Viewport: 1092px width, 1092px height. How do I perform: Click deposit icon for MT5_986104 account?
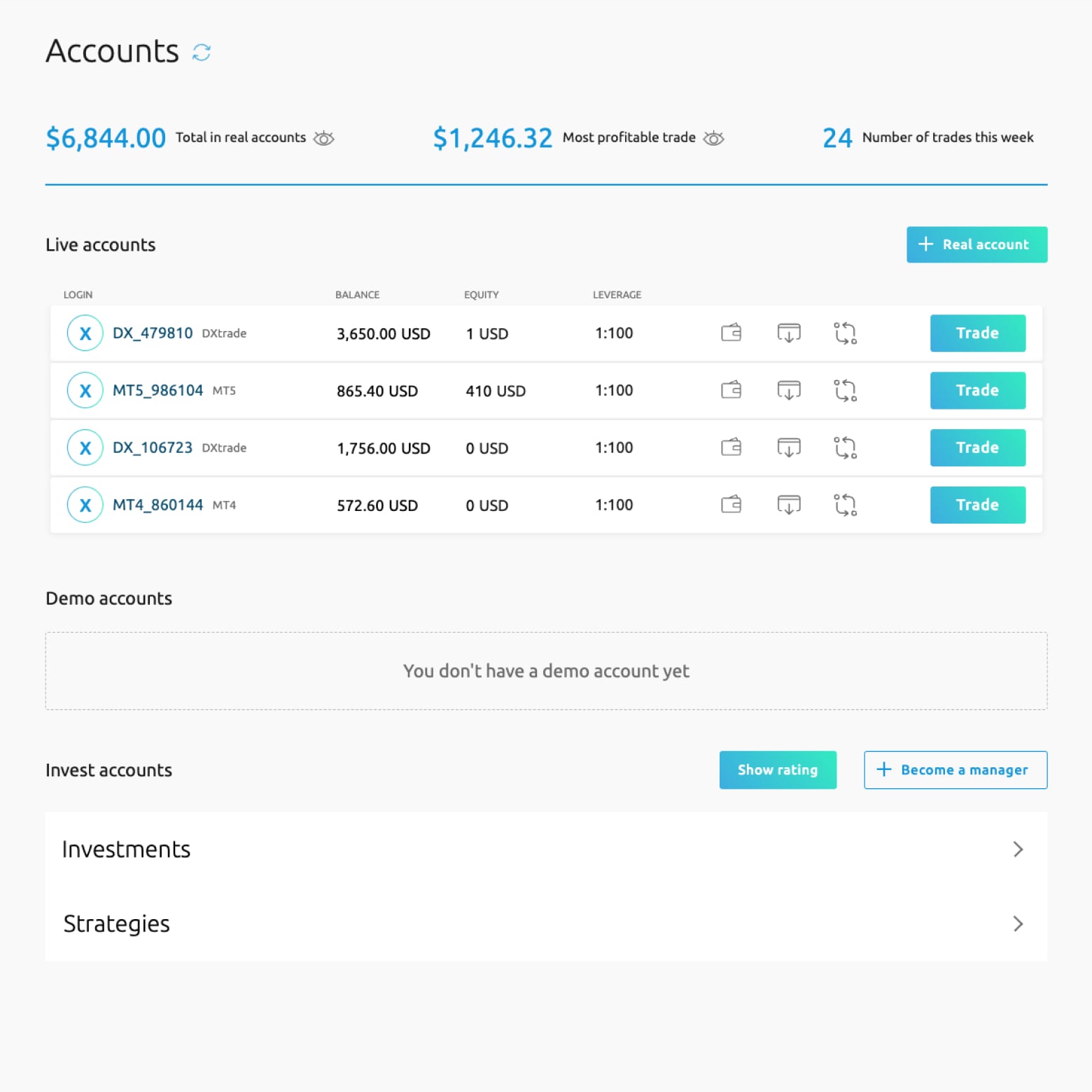(x=788, y=390)
